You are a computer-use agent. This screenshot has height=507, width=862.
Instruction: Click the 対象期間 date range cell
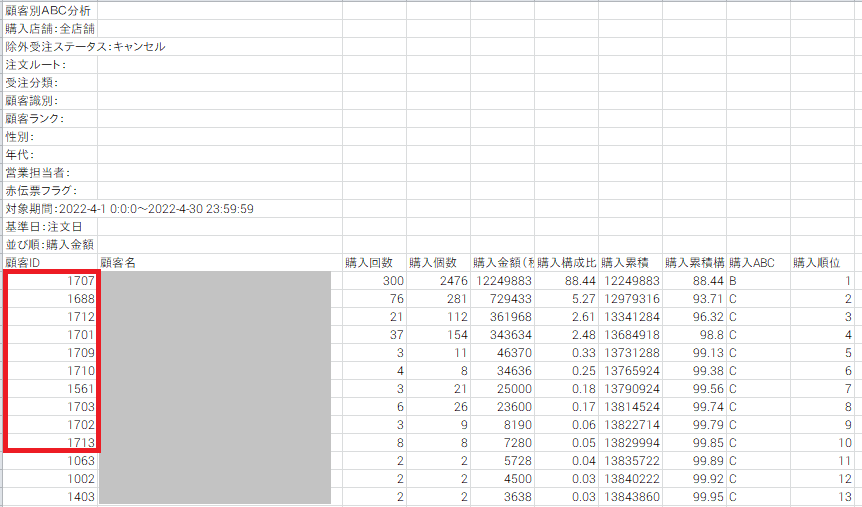50,209
